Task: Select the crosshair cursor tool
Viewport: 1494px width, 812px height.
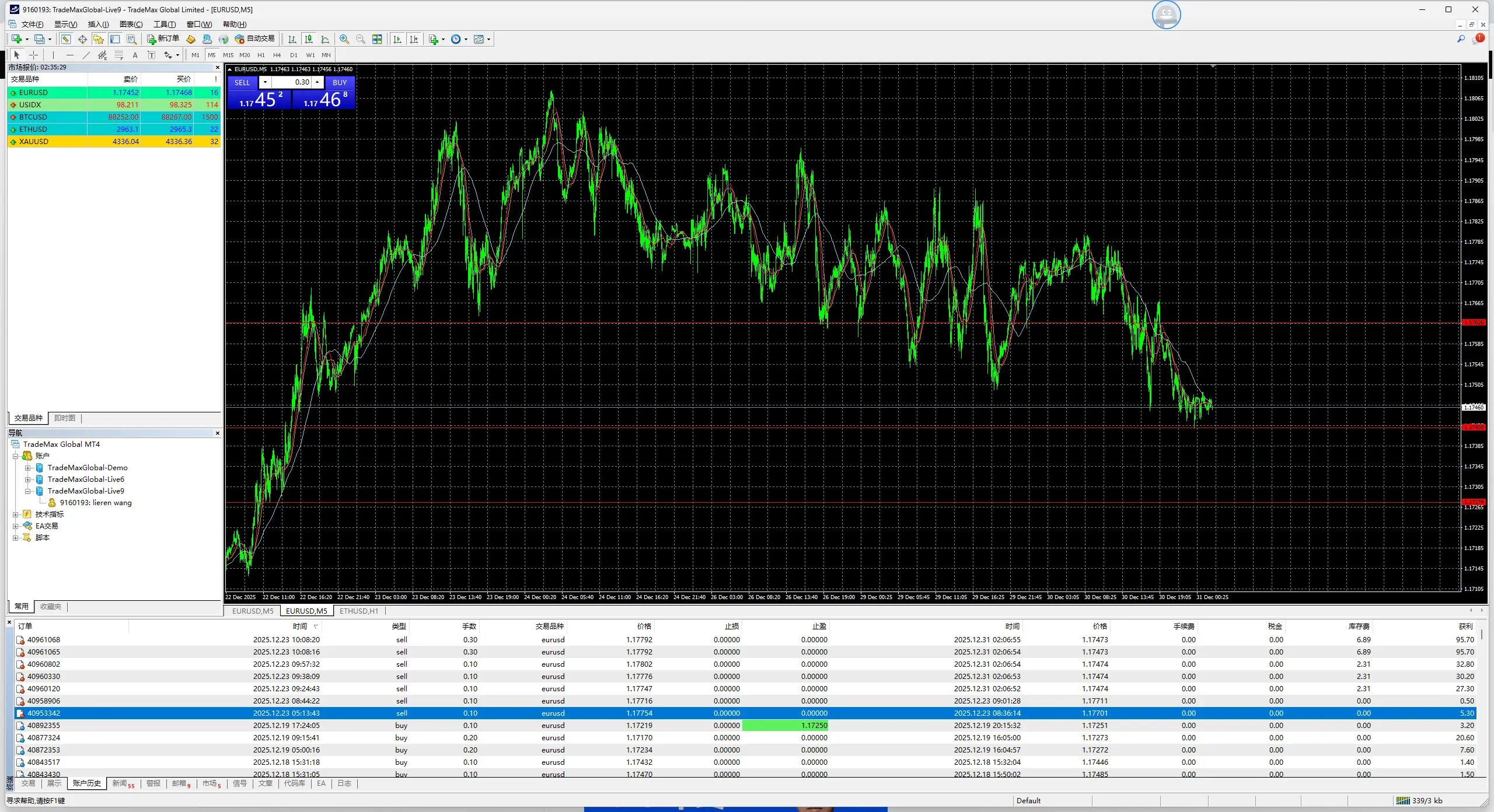Action: [34, 55]
